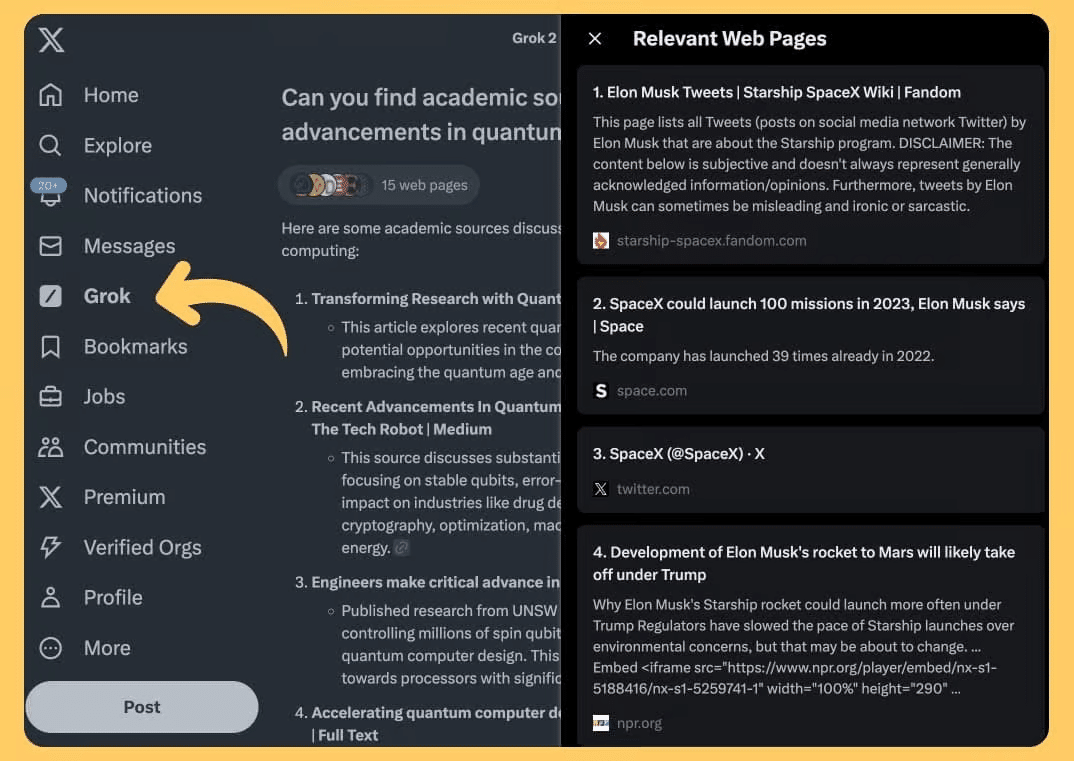Close the Relevant Web Pages panel
This screenshot has height=761, width=1074.
[595, 39]
